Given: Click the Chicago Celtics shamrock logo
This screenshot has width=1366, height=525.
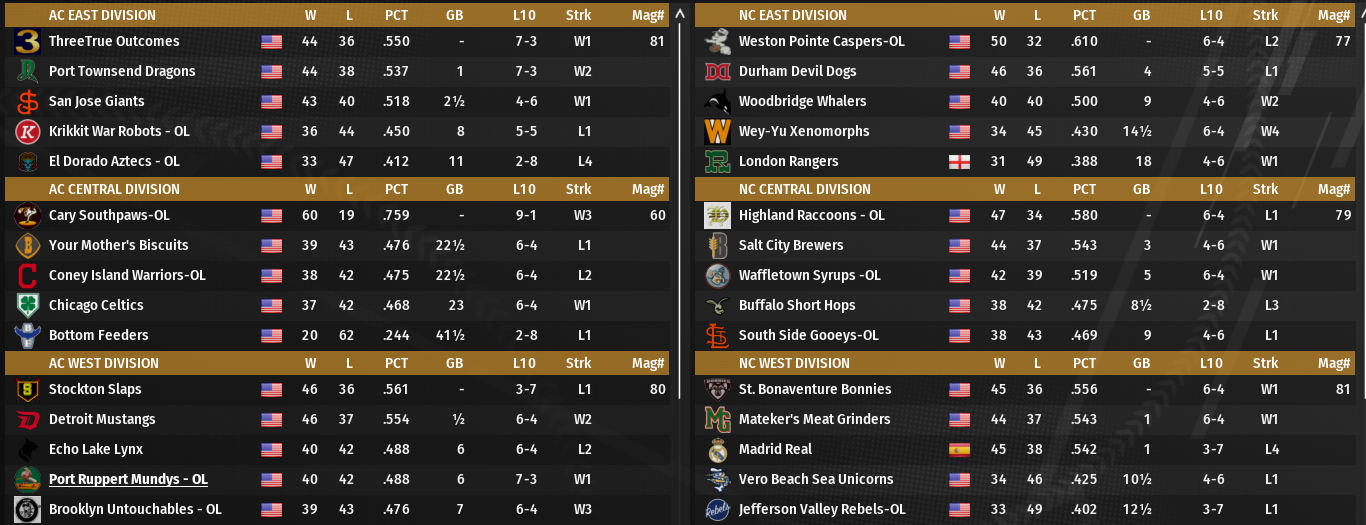Looking at the screenshot, I should pos(27,306).
